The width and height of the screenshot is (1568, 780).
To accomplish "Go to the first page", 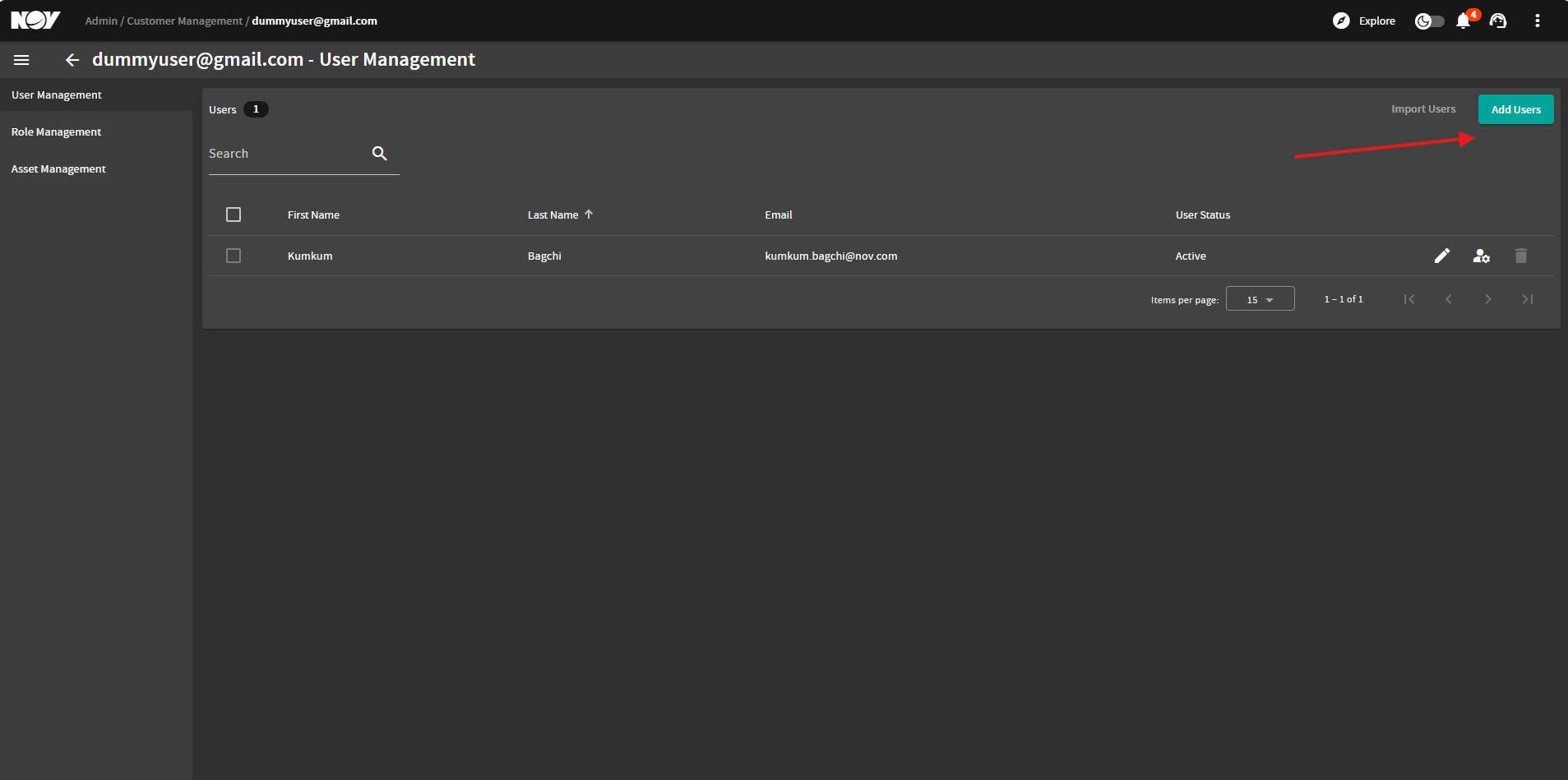I will (x=1409, y=299).
